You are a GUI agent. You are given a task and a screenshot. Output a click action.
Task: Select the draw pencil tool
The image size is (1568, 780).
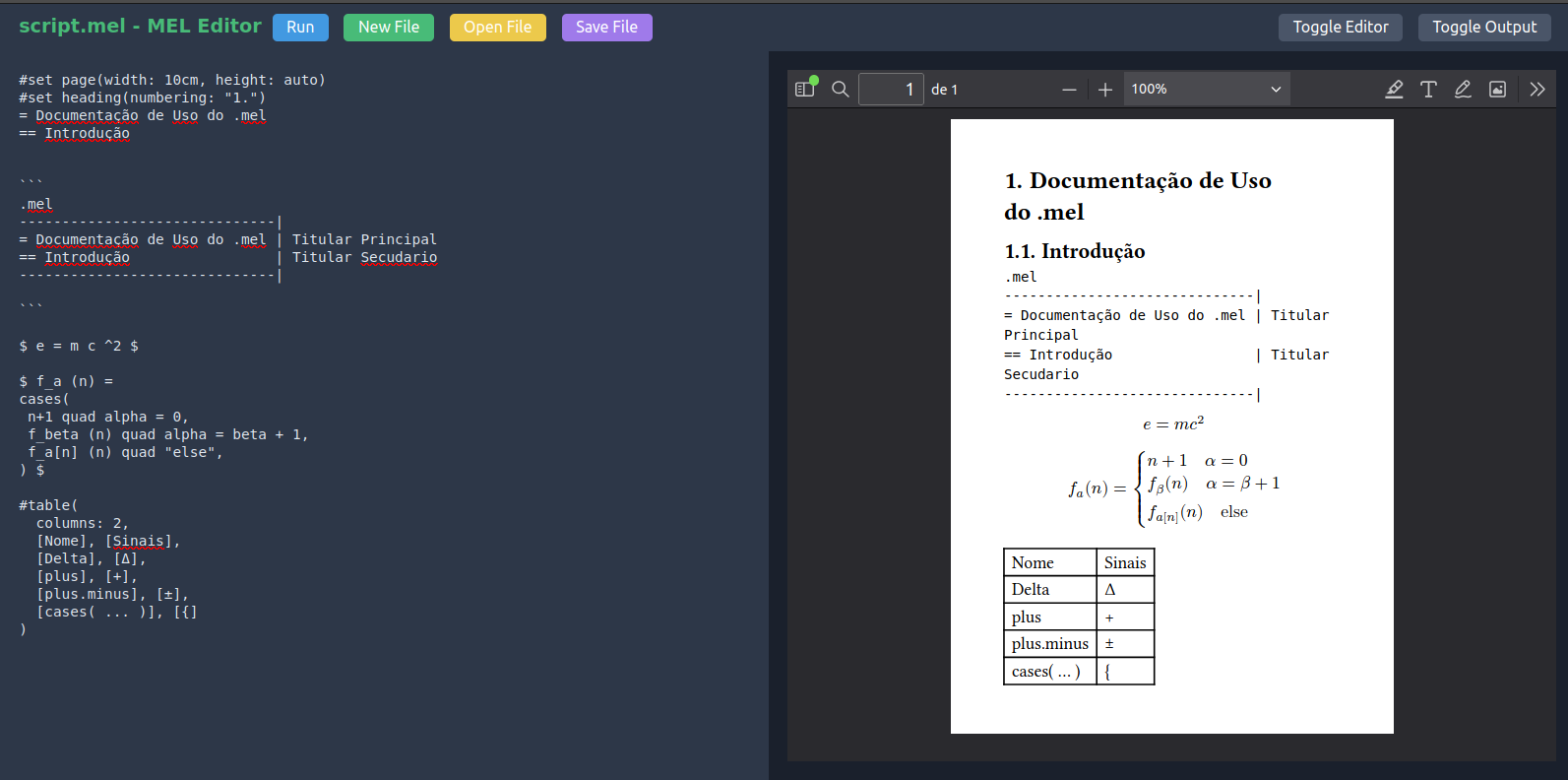[x=1463, y=90]
